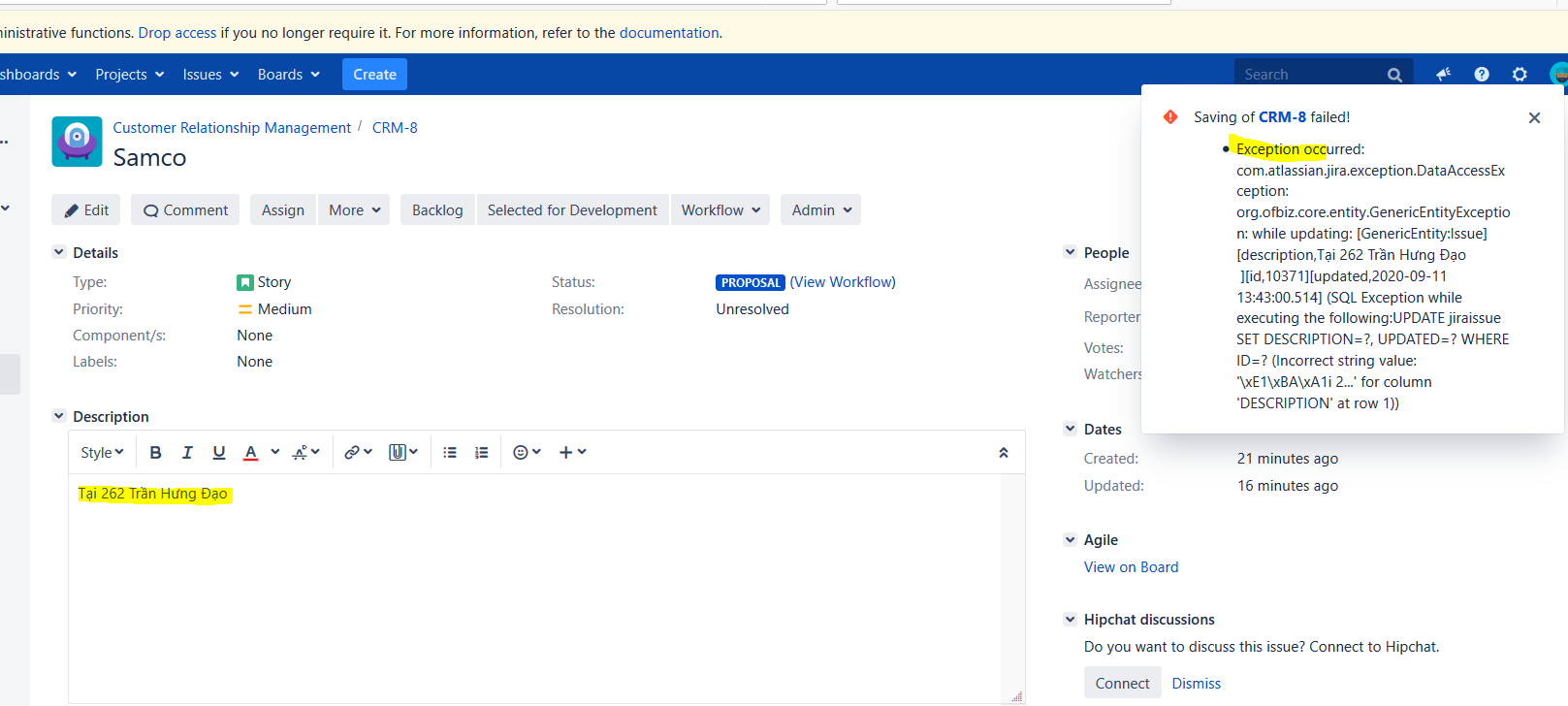1568x706 pixels.
Task: Click the CRM project avatar
Action: click(x=77, y=142)
